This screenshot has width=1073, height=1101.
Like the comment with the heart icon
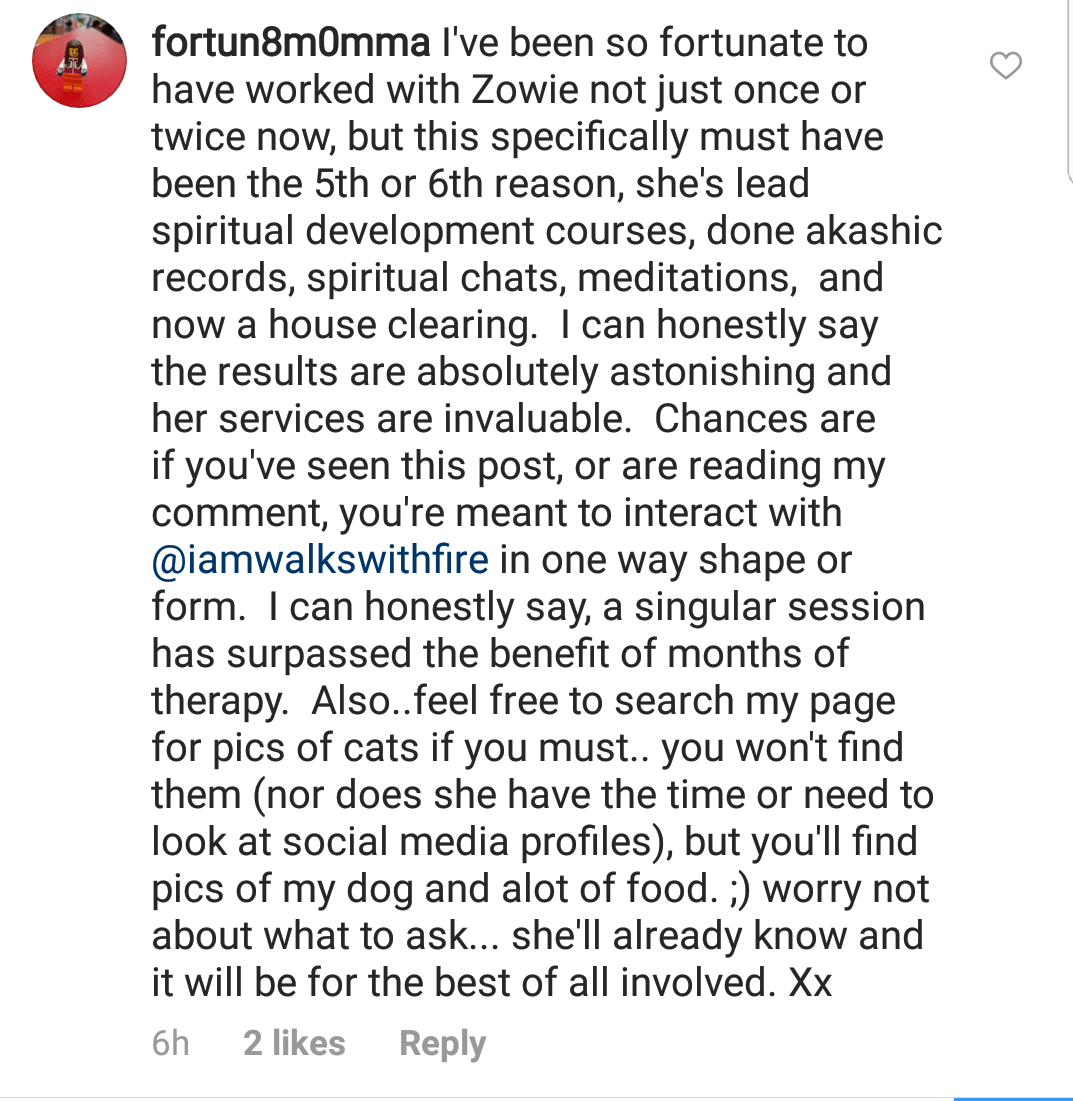coord(1005,66)
